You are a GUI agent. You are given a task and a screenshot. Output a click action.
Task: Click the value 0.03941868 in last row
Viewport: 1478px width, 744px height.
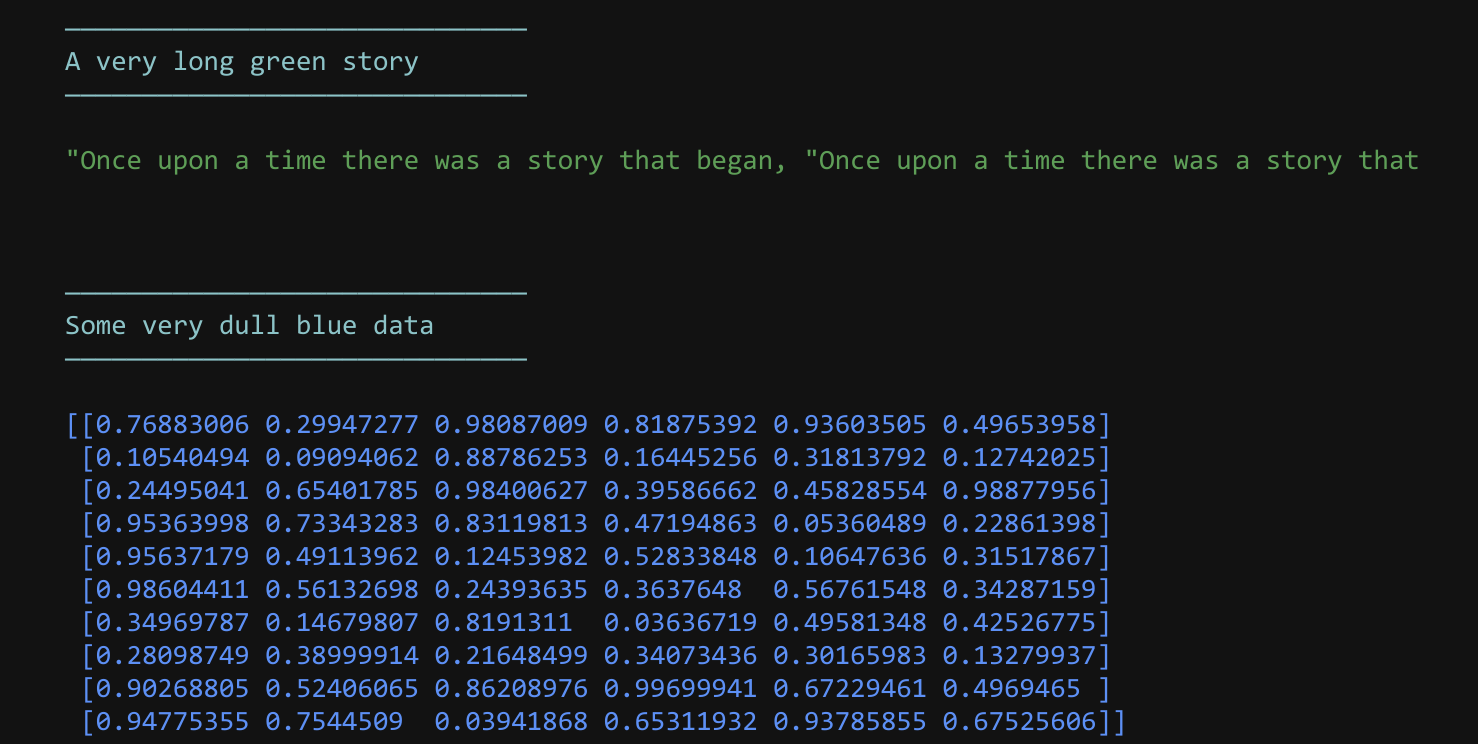(511, 722)
